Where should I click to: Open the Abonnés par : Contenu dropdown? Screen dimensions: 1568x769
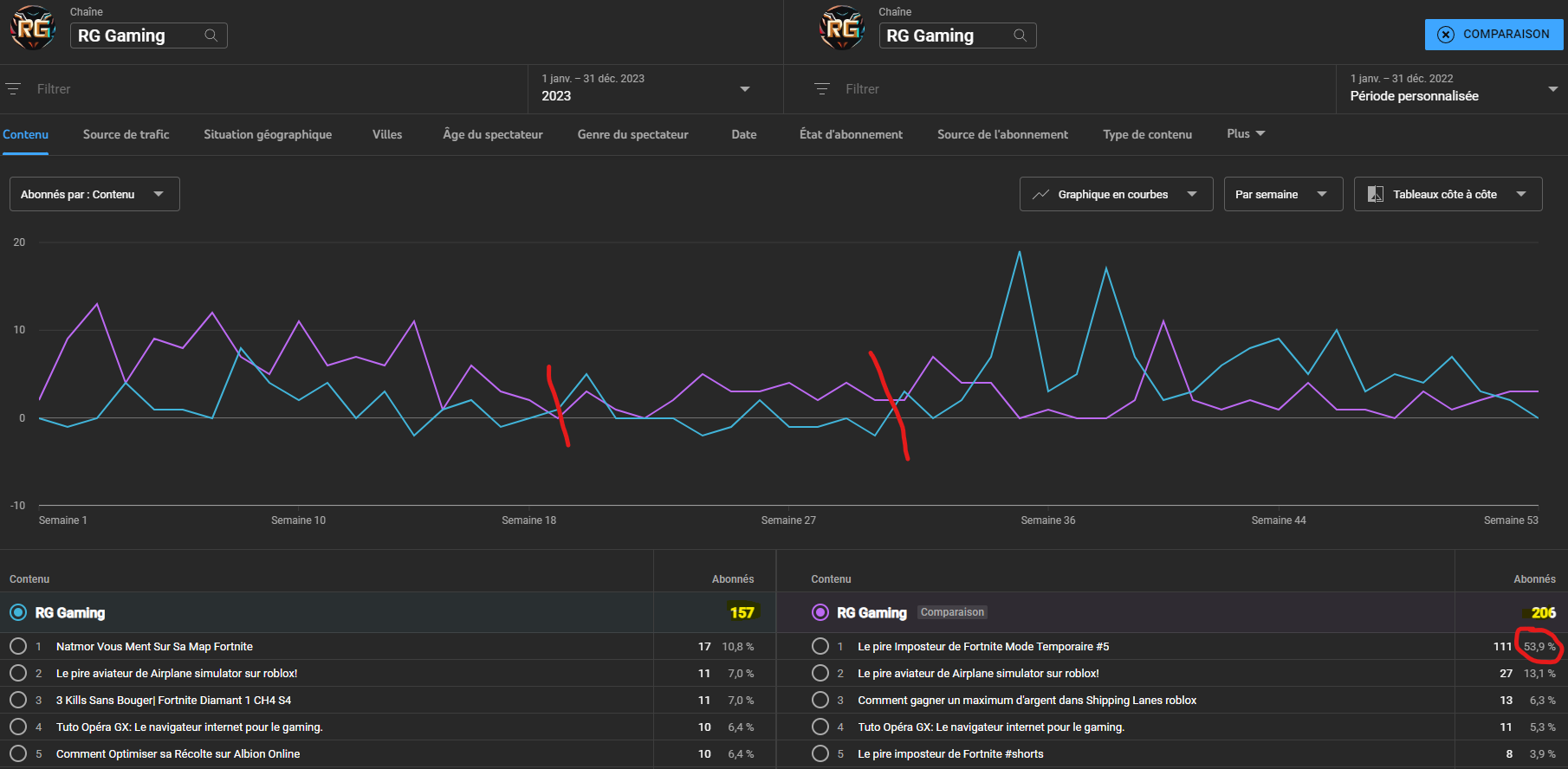point(94,194)
